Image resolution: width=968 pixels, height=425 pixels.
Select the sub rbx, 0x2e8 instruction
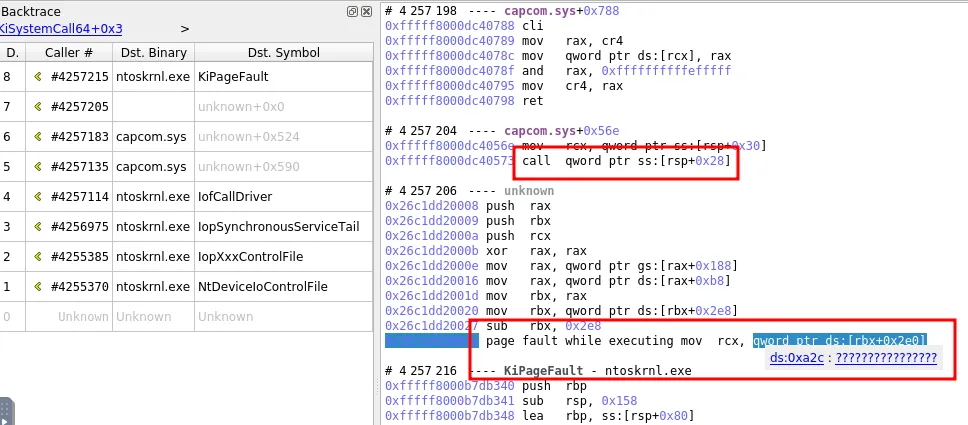click(493, 326)
